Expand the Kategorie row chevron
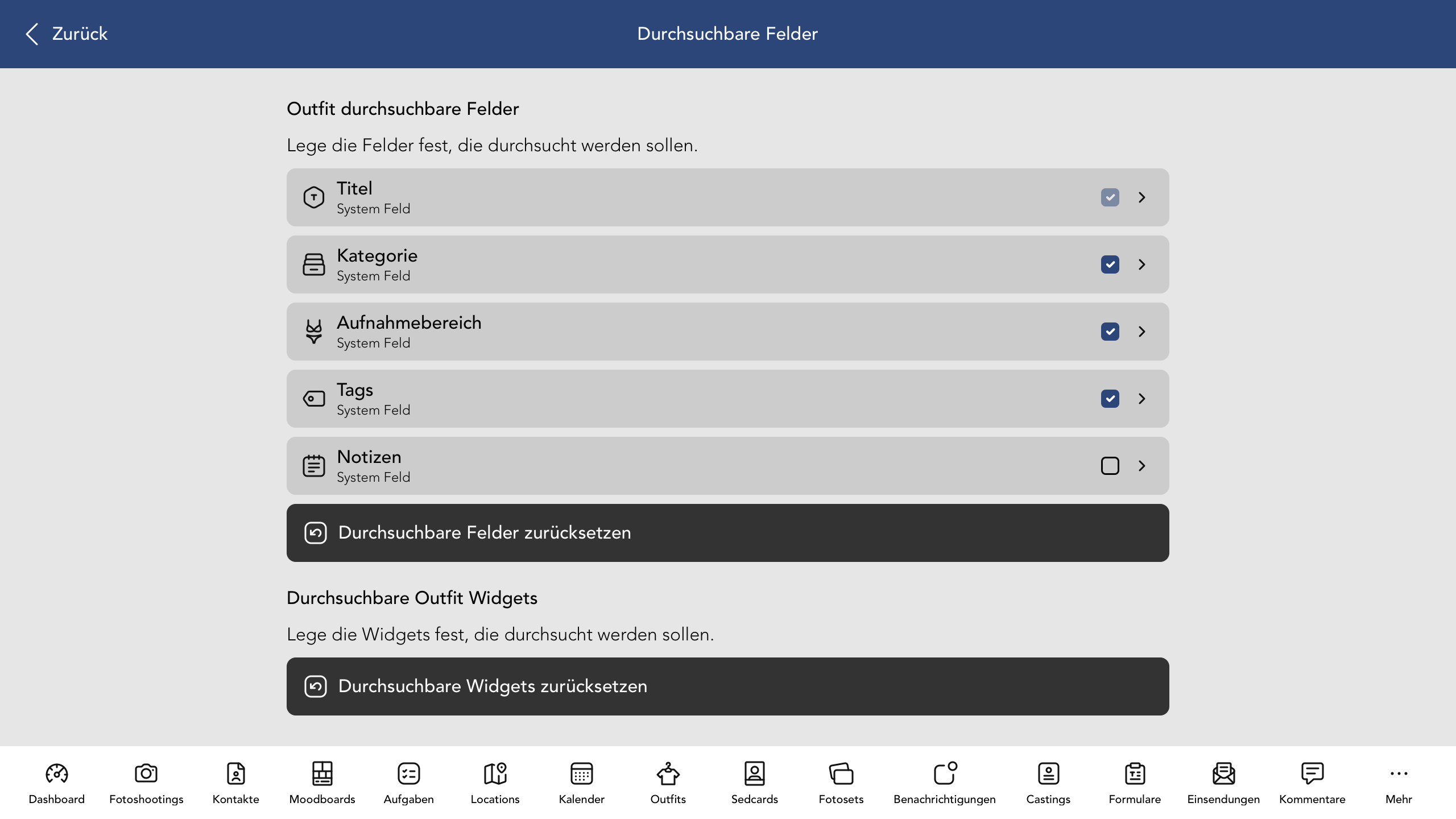The image size is (1456, 819). click(1142, 264)
